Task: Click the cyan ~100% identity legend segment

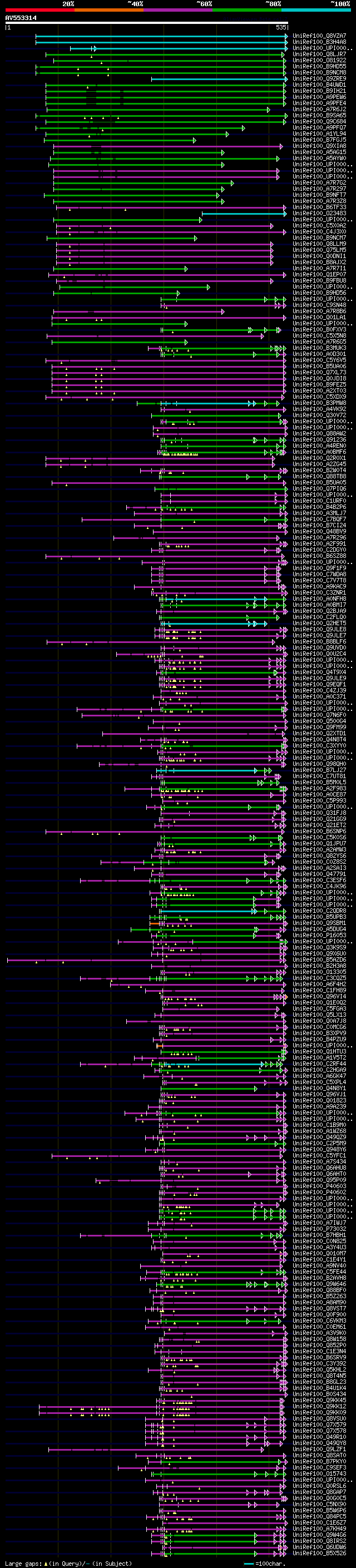Action: [x=316, y=10]
